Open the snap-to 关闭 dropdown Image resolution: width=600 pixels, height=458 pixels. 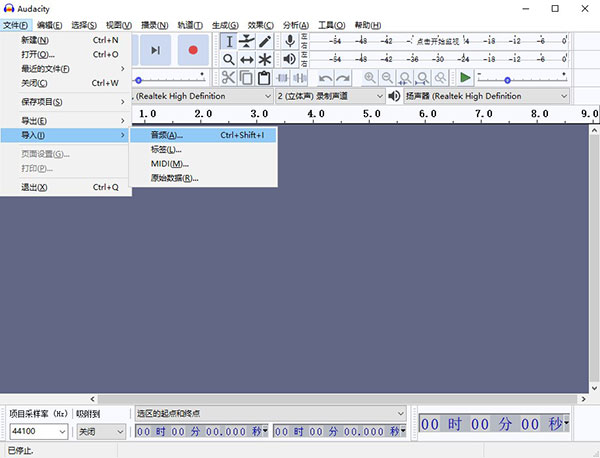click(x=121, y=431)
